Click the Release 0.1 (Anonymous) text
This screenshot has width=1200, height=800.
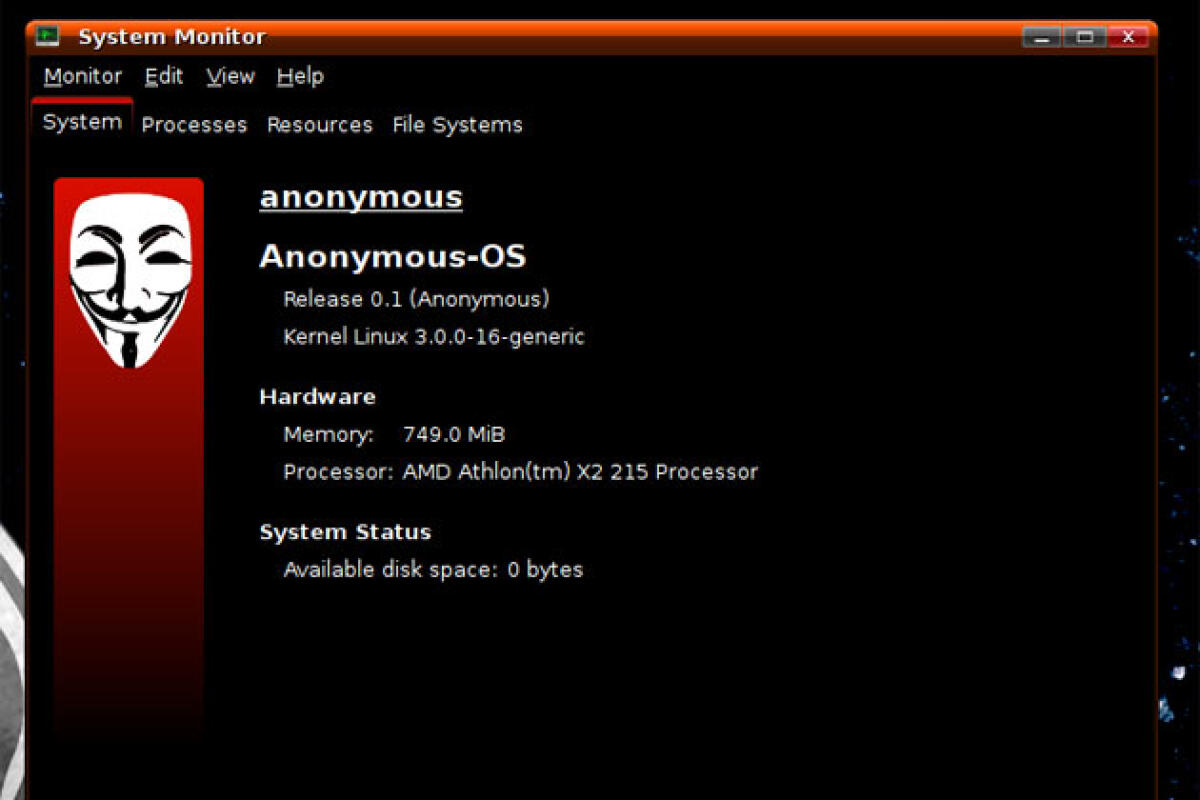pos(416,299)
